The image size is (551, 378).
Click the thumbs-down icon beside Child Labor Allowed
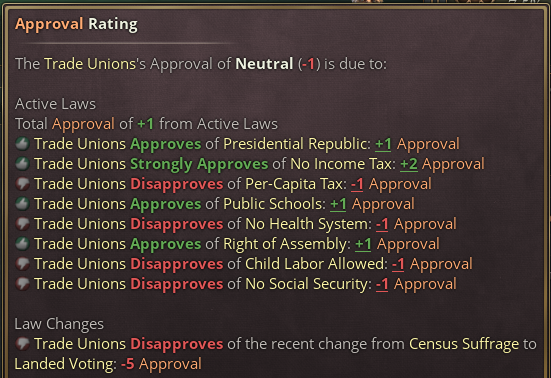point(22,264)
